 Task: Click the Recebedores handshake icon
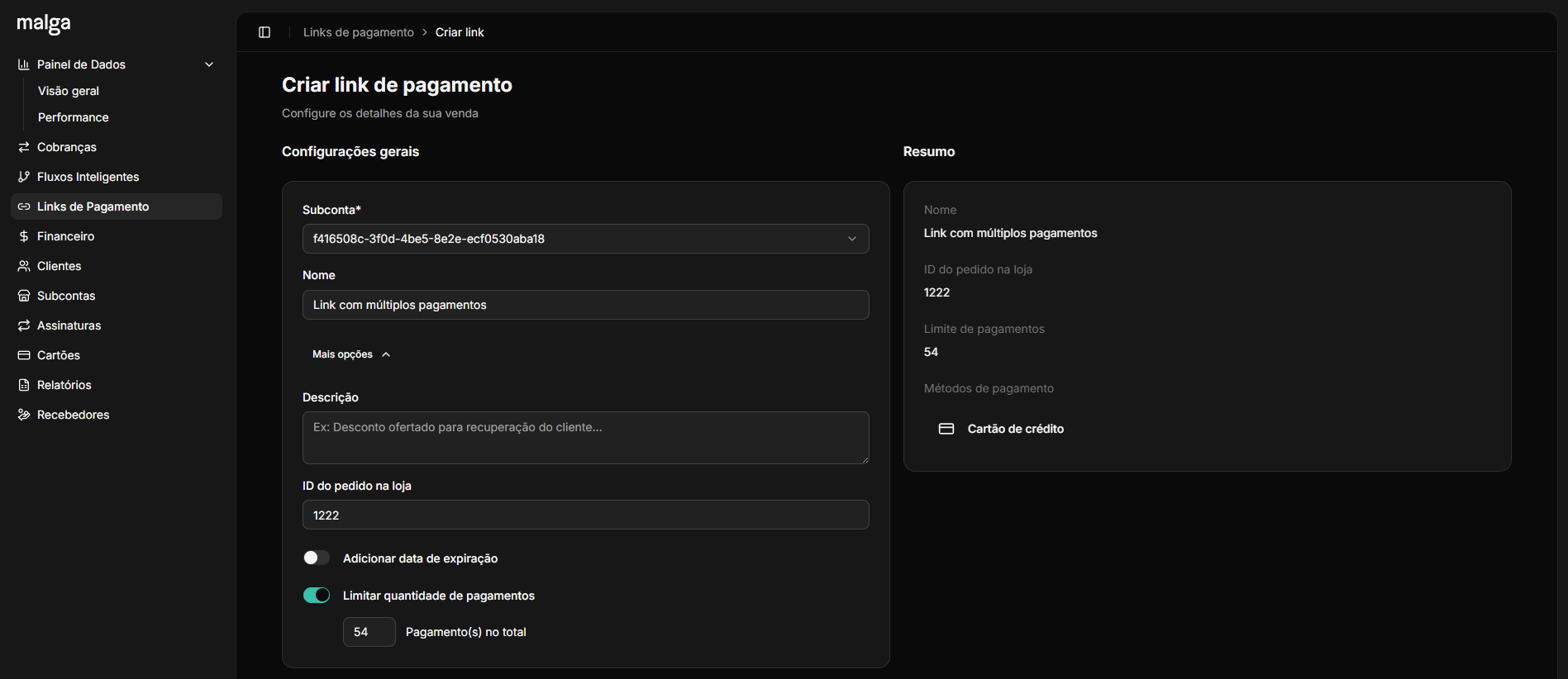coord(24,415)
